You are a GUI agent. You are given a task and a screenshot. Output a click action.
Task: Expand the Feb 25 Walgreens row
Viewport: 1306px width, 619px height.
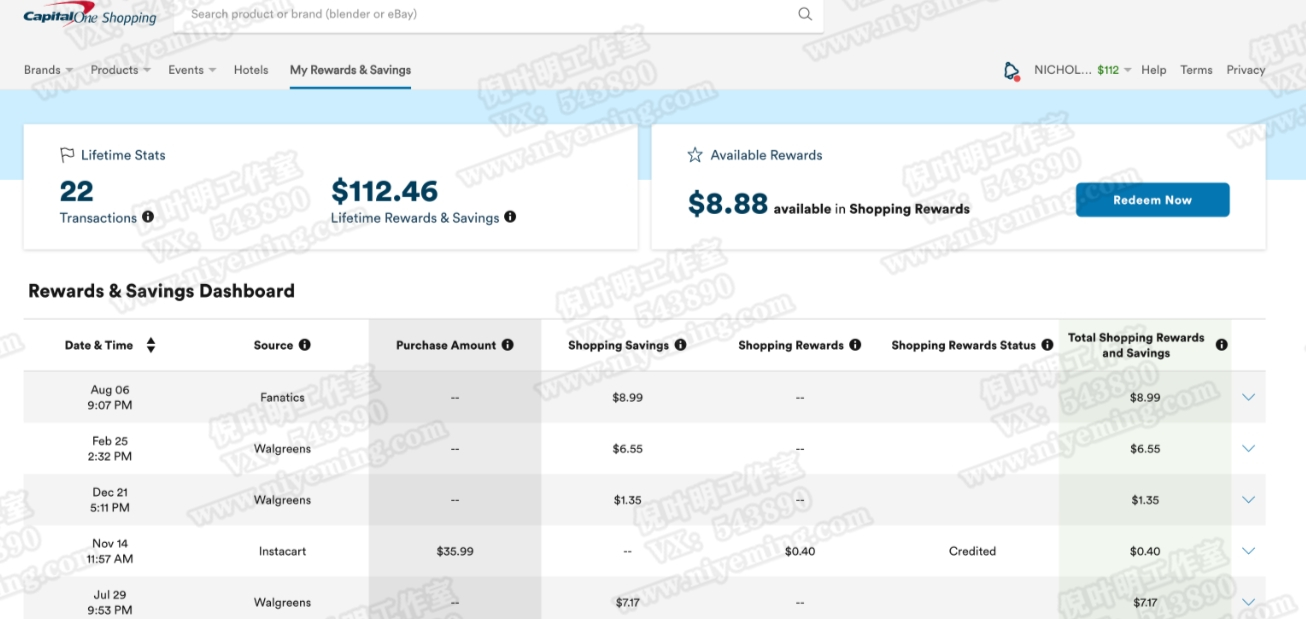point(1248,449)
